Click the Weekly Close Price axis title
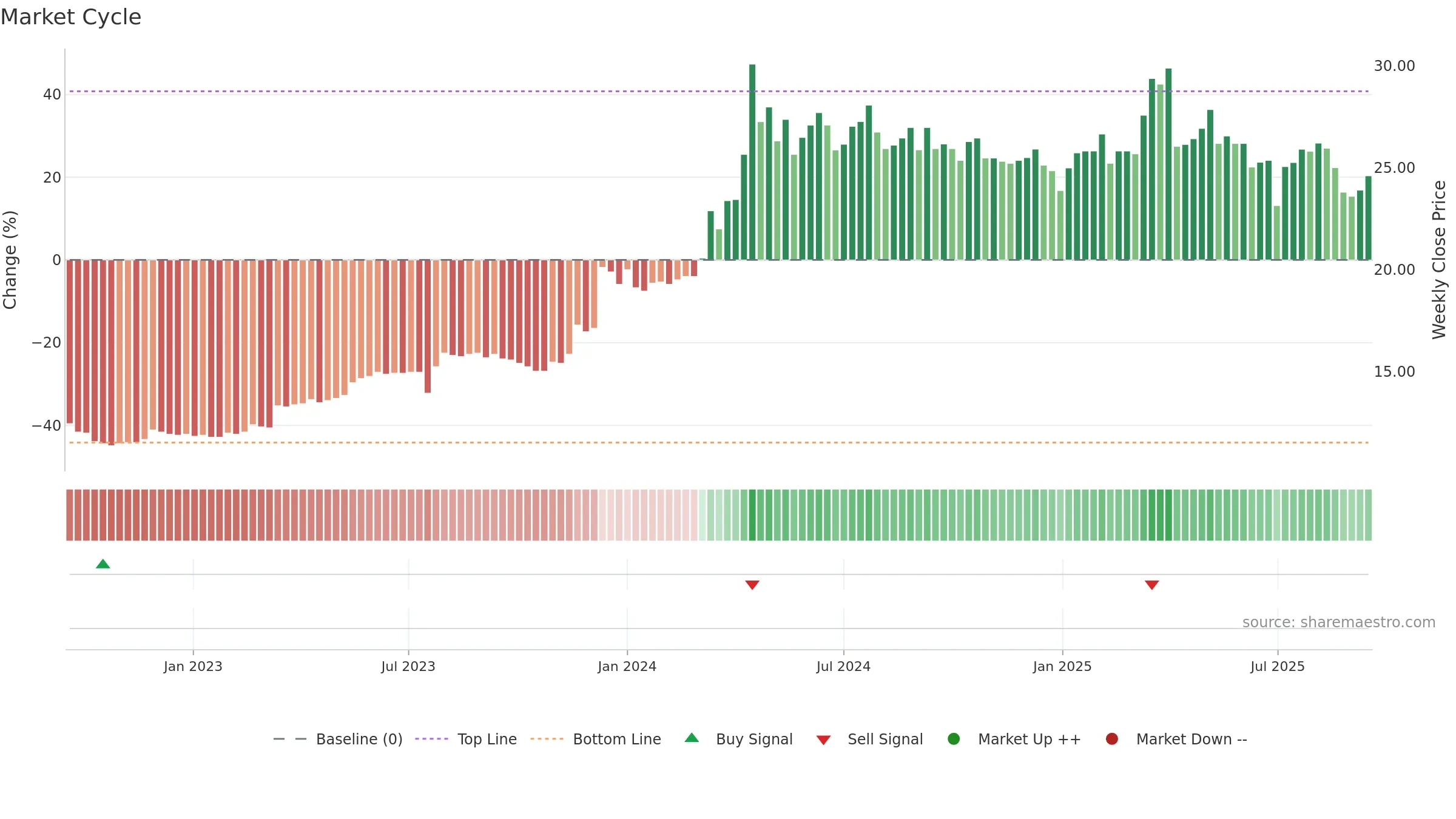Viewport: 1456px width, 819px height. pyautogui.click(x=1439, y=260)
